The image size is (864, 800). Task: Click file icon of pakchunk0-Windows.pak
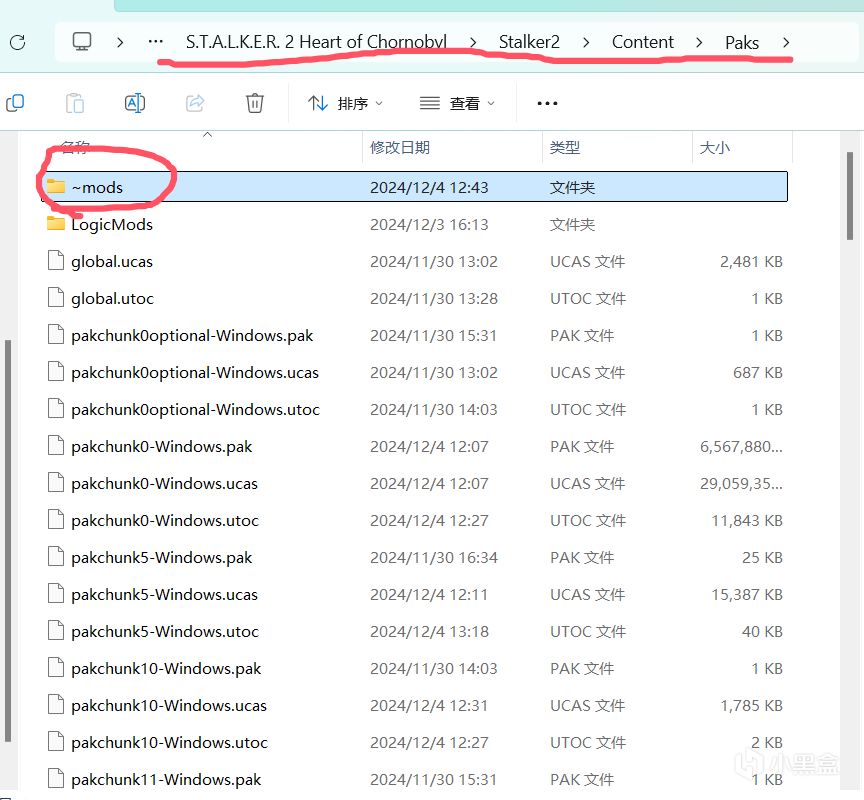[56, 445]
